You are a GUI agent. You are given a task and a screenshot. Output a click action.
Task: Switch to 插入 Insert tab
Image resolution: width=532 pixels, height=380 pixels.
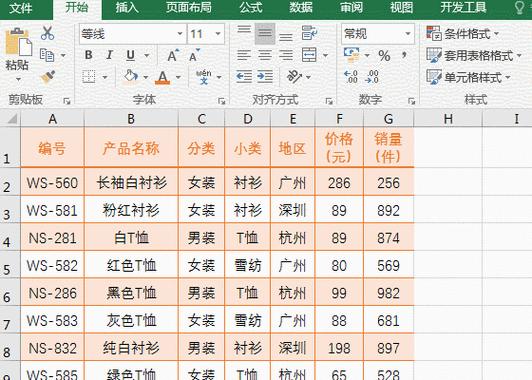pyautogui.click(x=127, y=7)
